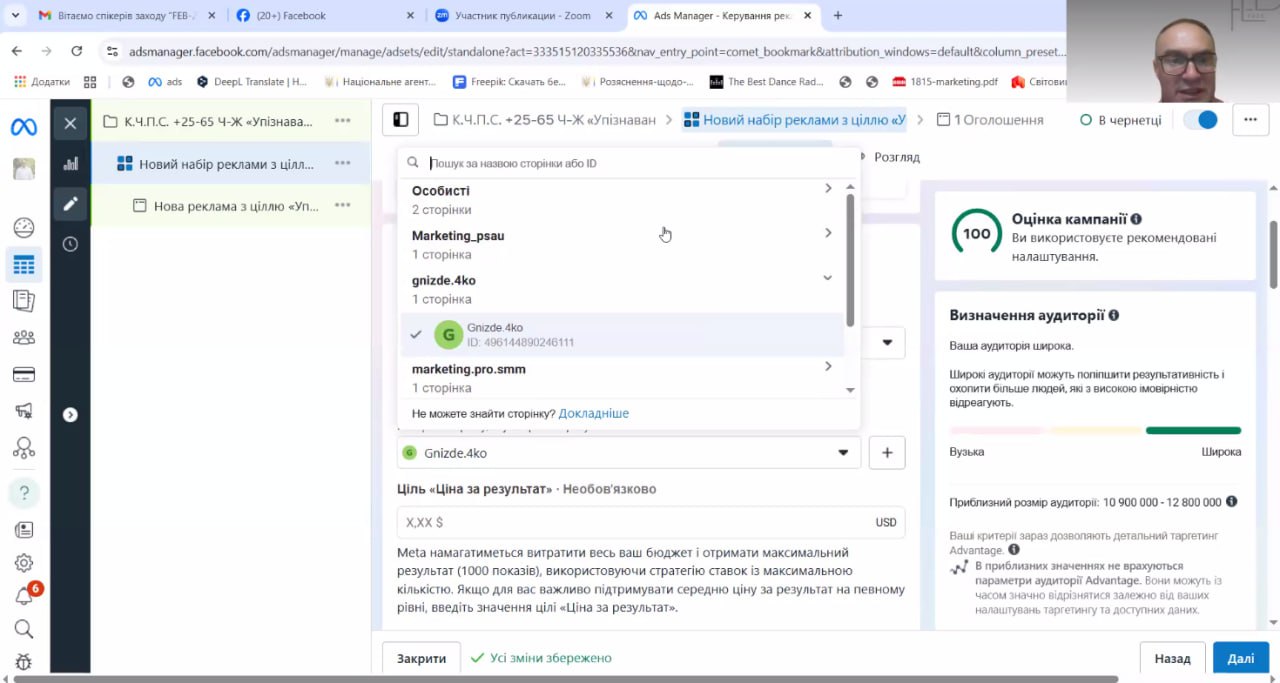Viewport: 1280px width, 683px height.
Task: Toggle the side panel layout icon
Action: (x=401, y=120)
